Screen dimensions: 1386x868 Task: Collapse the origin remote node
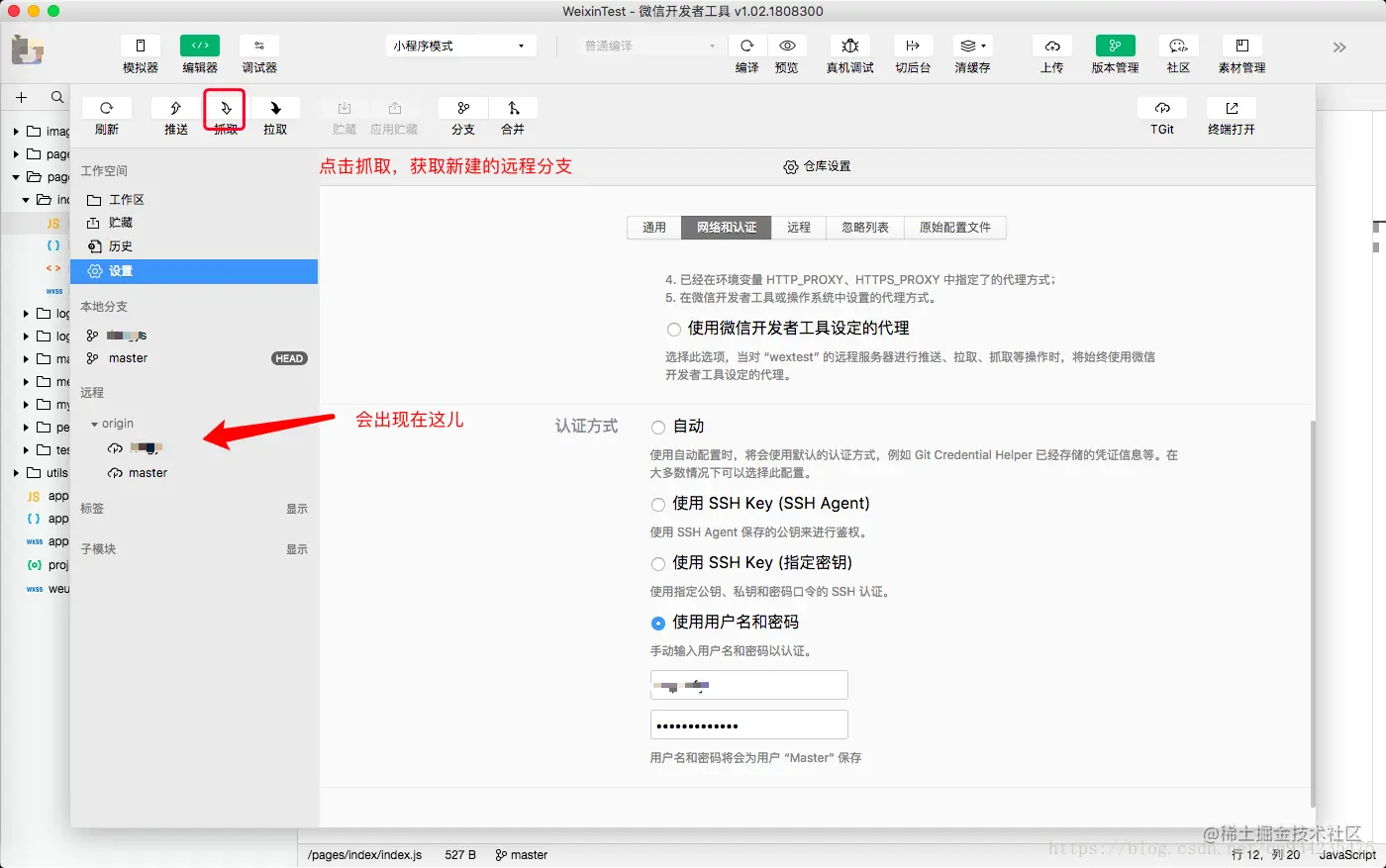[x=95, y=424]
